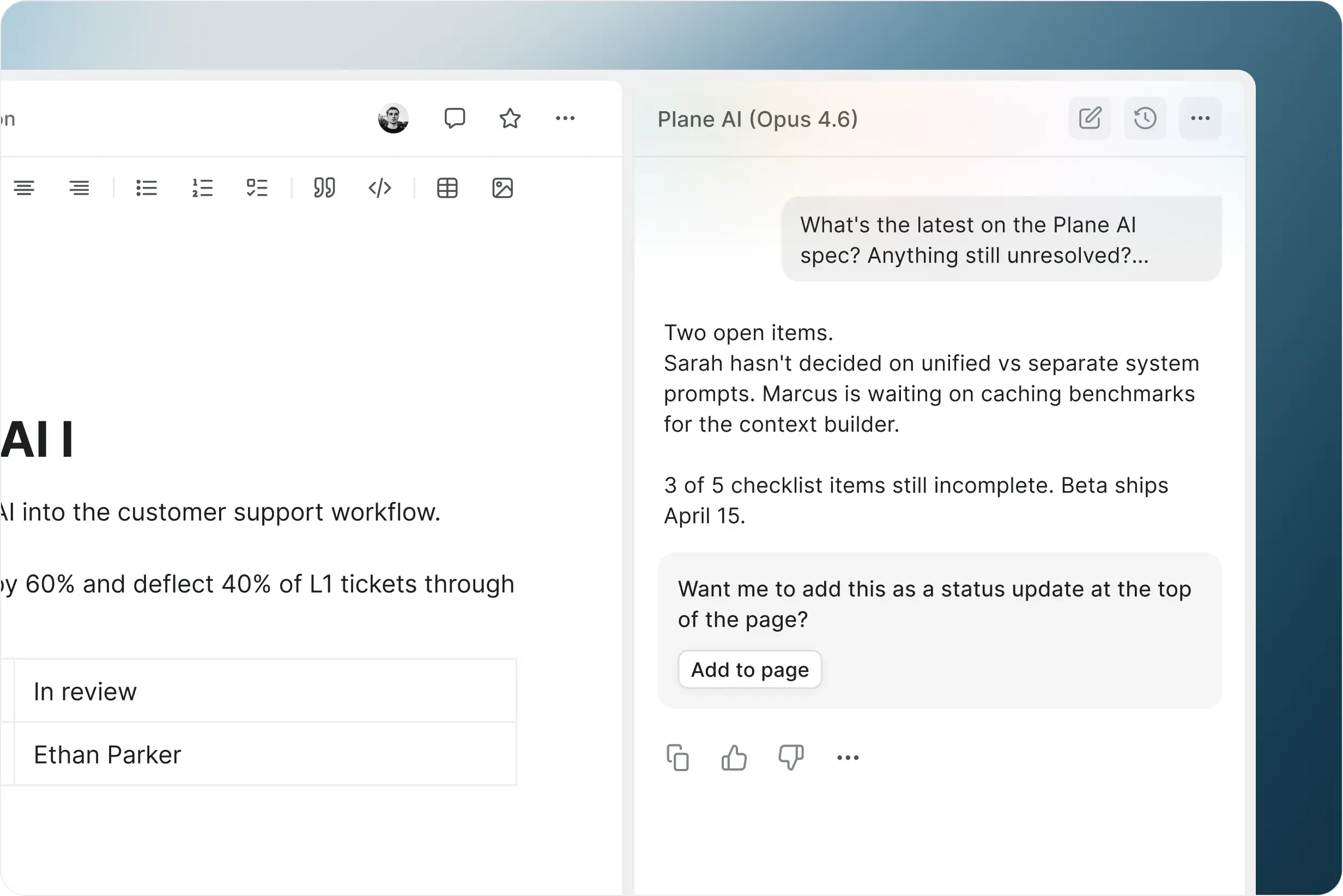This screenshot has width=1343, height=896.
Task: Give a thumbs up to the AI response
Action: point(734,757)
